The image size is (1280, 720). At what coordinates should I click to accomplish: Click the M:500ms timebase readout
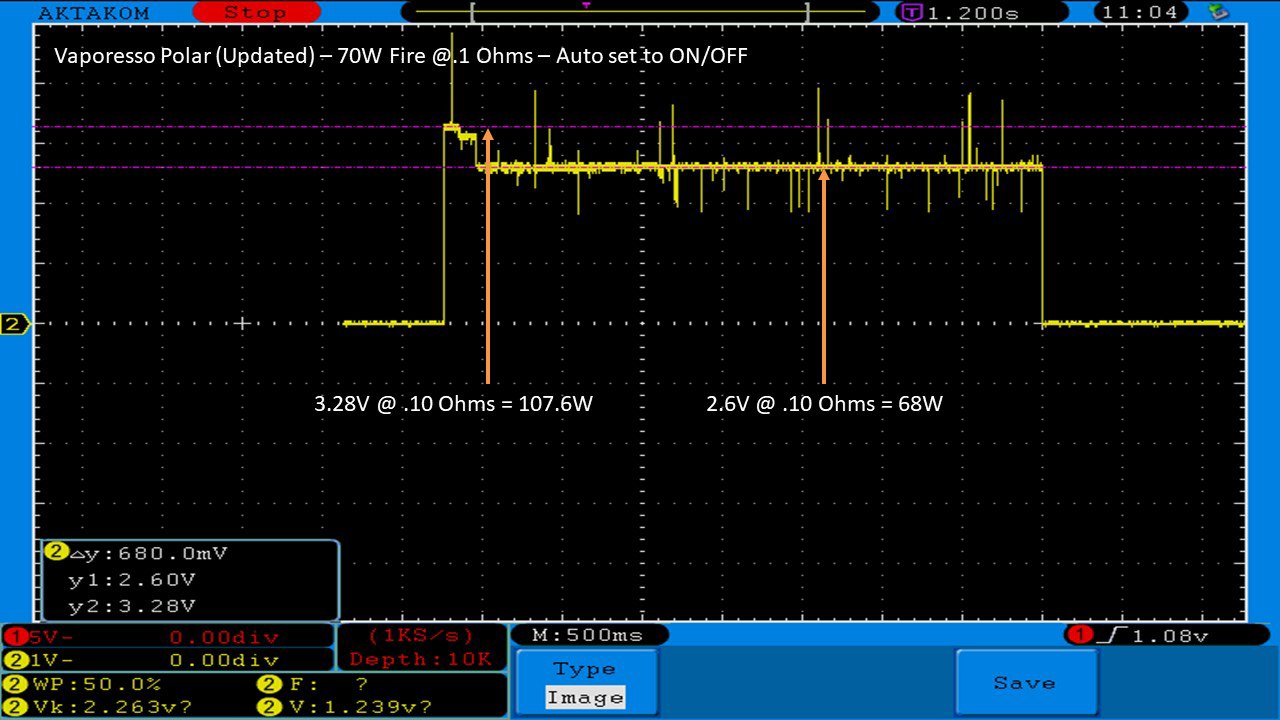tap(589, 635)
